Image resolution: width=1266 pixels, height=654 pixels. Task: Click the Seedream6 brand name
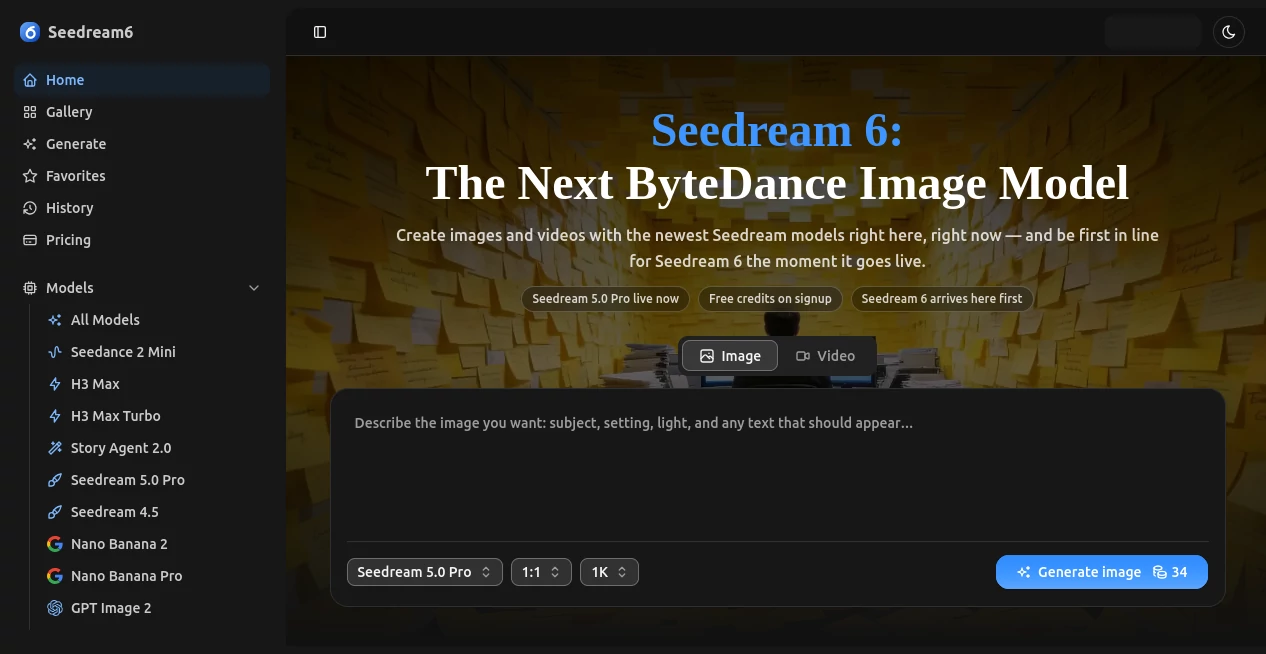point(90,32)
